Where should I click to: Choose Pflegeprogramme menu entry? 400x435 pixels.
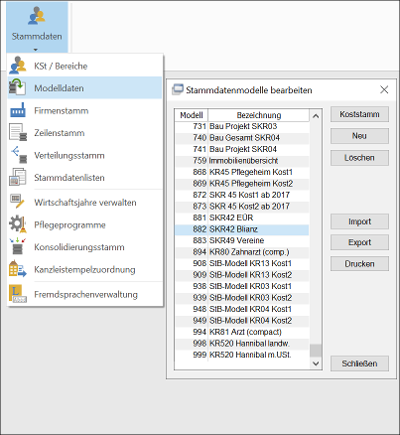point(85,224)
